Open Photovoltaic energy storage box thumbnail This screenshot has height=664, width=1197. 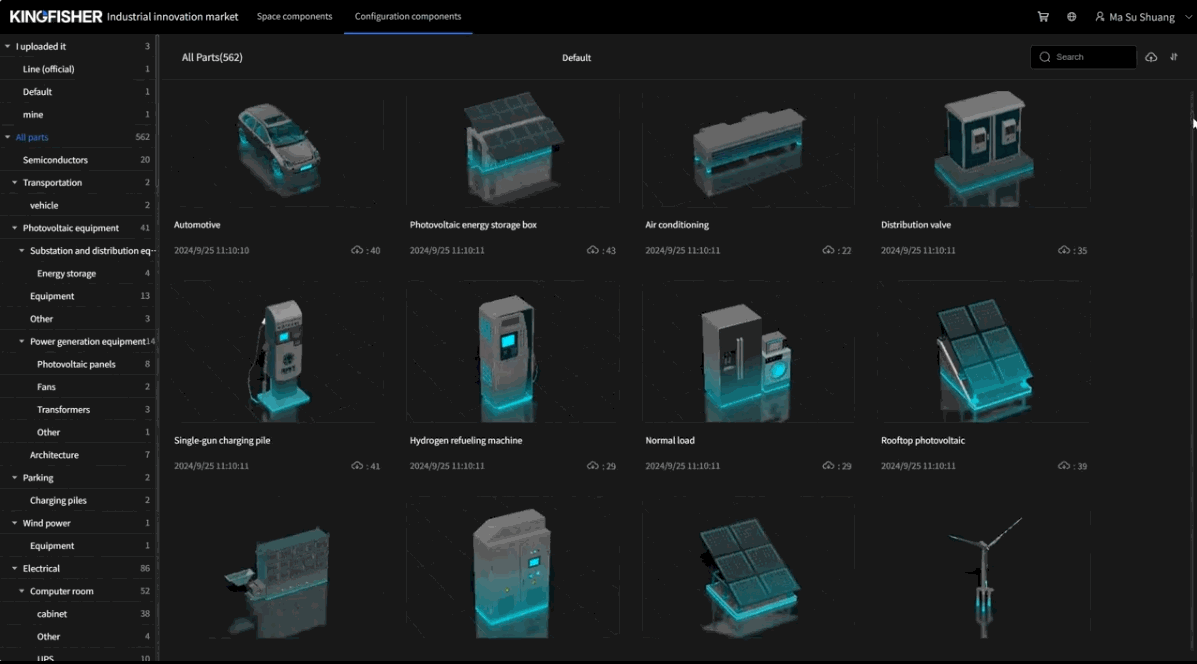(x=513, y=148)
